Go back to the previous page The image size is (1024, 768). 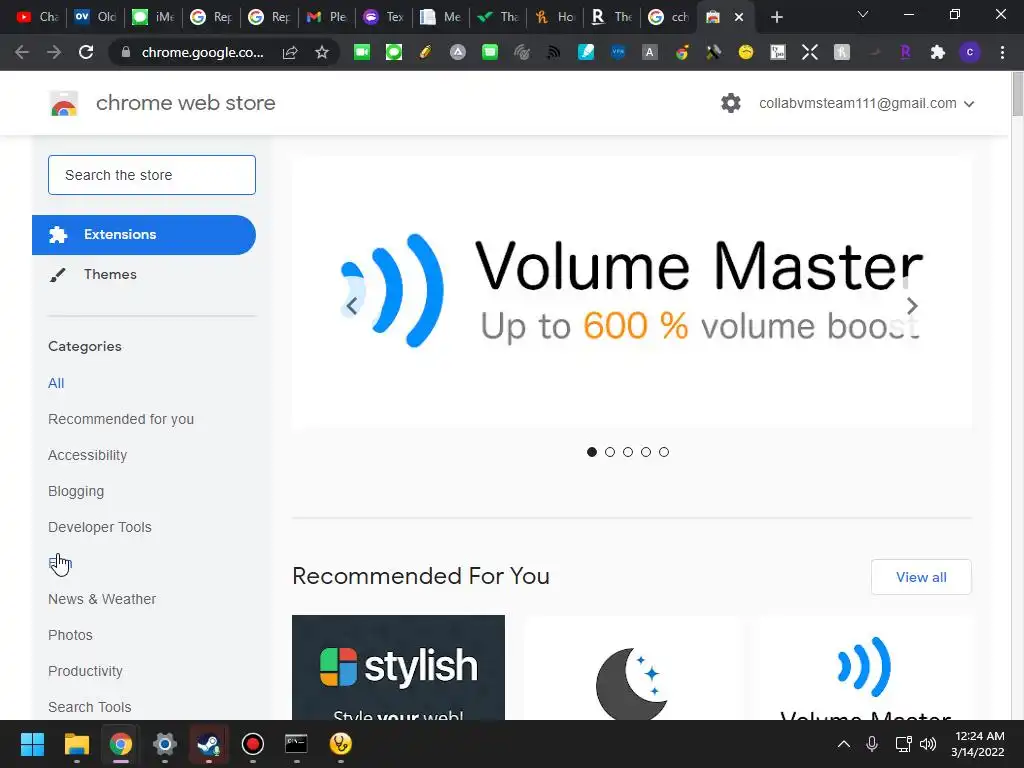(22, 52)
